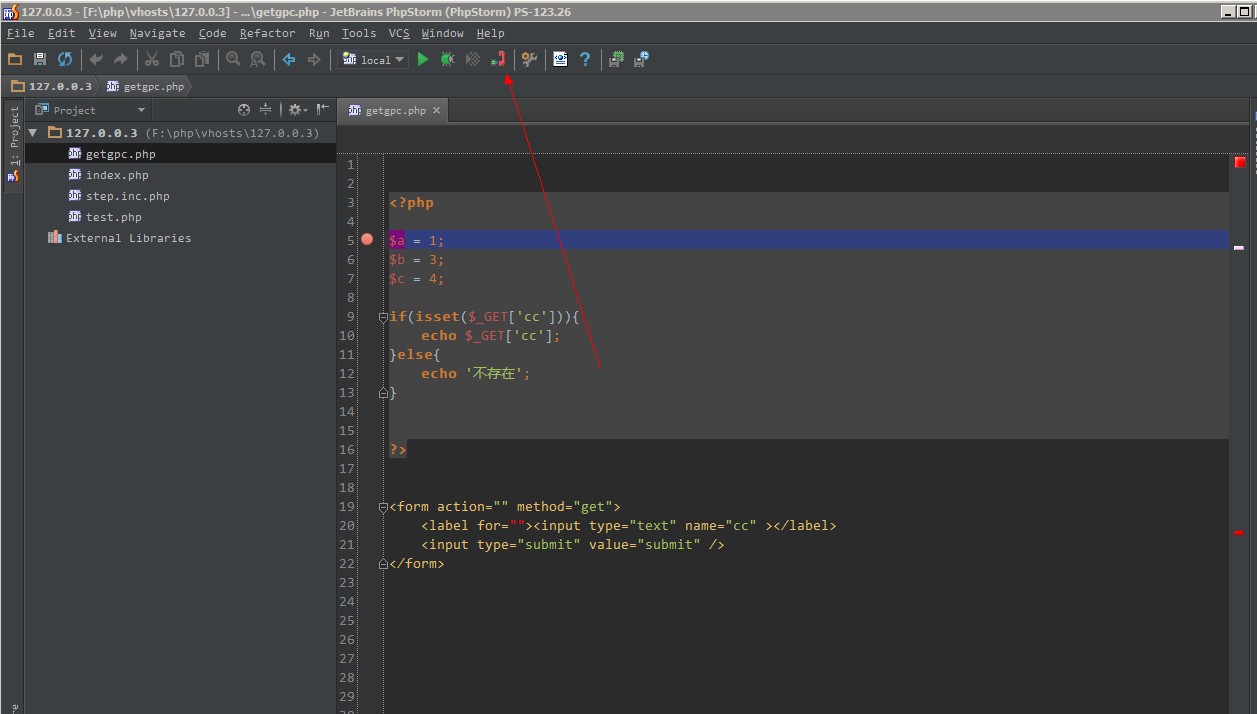Click the pink breakpoint stripe mark

[1239, 247]
